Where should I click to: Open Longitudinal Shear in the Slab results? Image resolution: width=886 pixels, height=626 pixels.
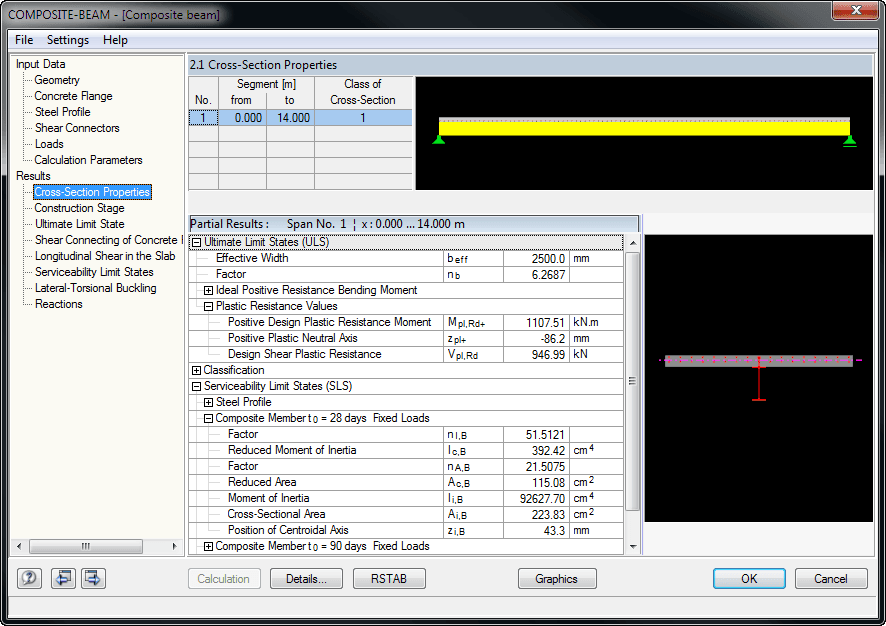click(x=105, y=256)
